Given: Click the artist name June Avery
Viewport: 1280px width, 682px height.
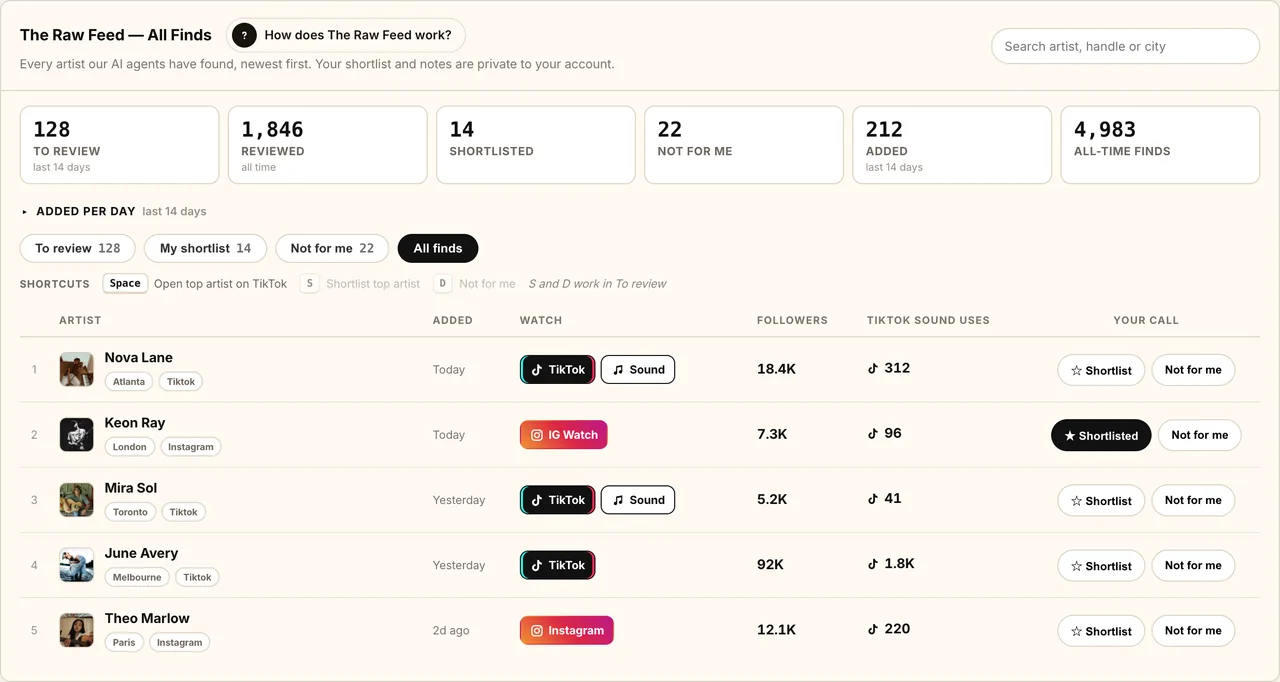Looking at the screenshot, I should [x=142, y=553].
